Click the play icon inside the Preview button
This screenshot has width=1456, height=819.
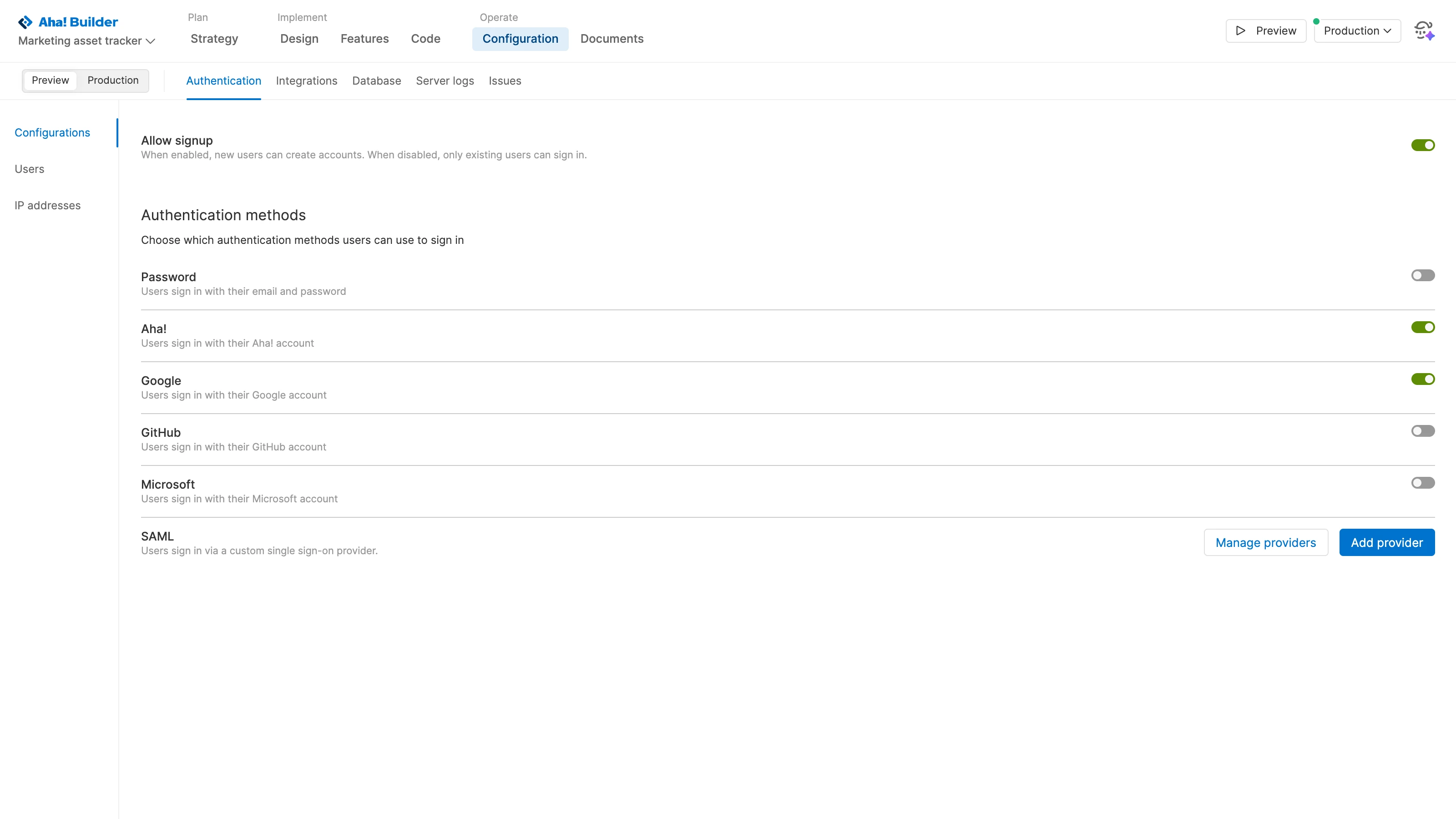pos(1240,31)
